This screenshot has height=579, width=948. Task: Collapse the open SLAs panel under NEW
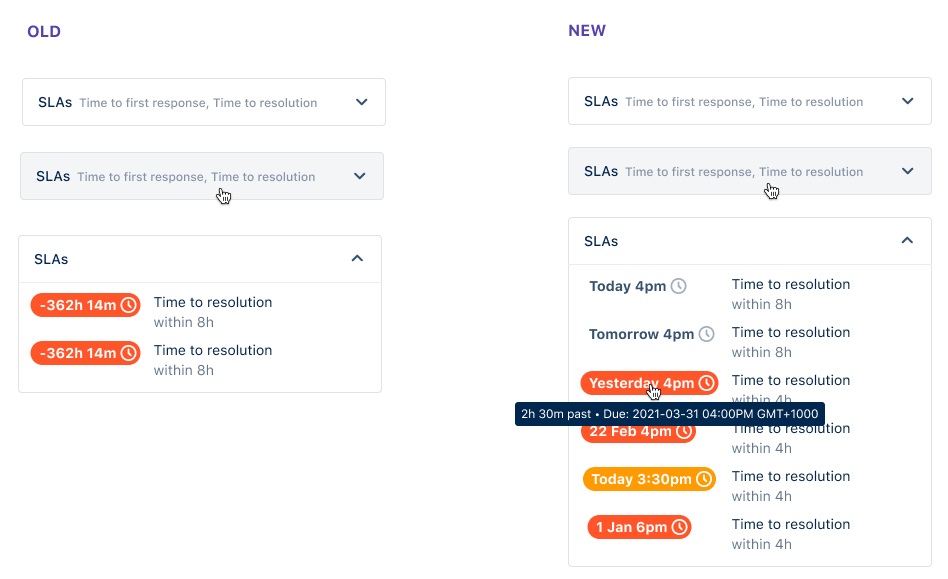coord(907,241)
